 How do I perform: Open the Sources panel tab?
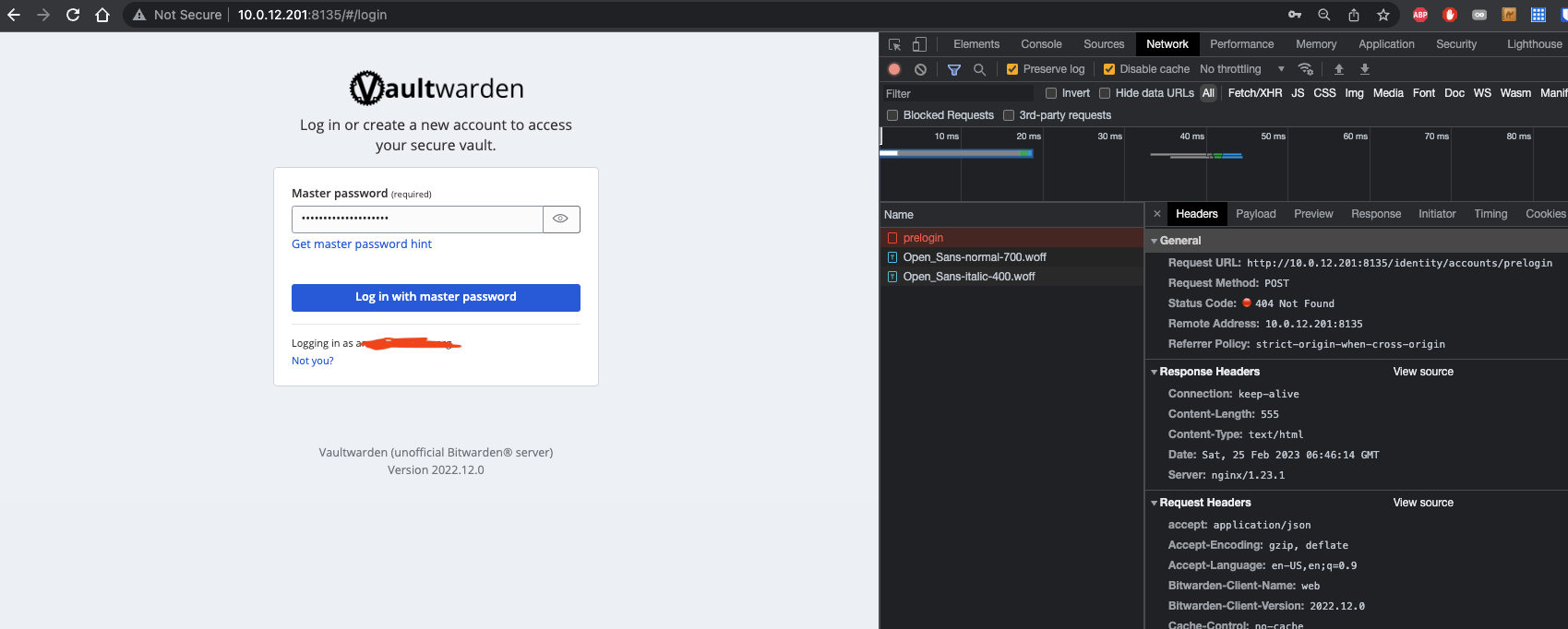[1104, 44]
